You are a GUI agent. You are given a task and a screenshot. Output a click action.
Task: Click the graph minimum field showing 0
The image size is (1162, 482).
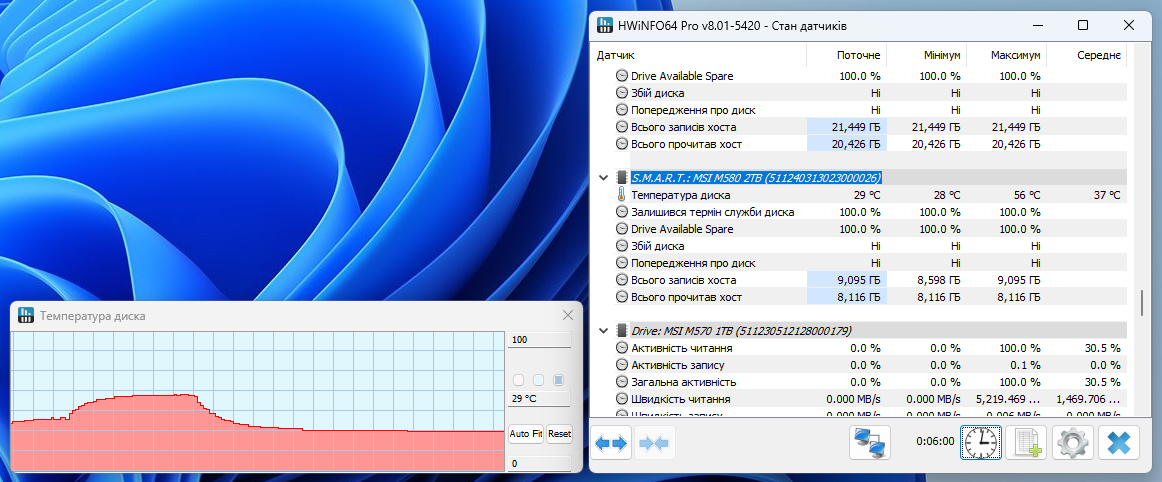tap(540, 463)
